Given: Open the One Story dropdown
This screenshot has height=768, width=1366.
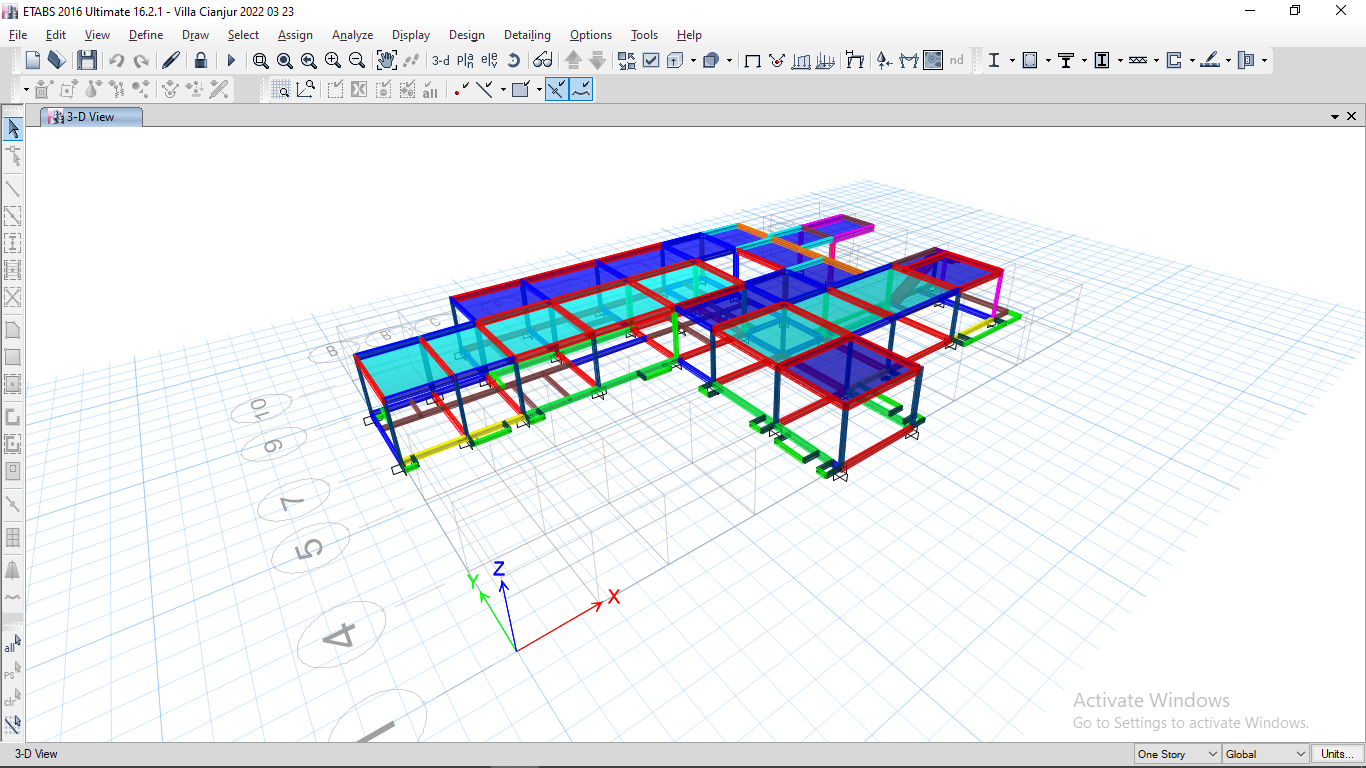Looking at the screenshot, I should (x=1177, y=754).
